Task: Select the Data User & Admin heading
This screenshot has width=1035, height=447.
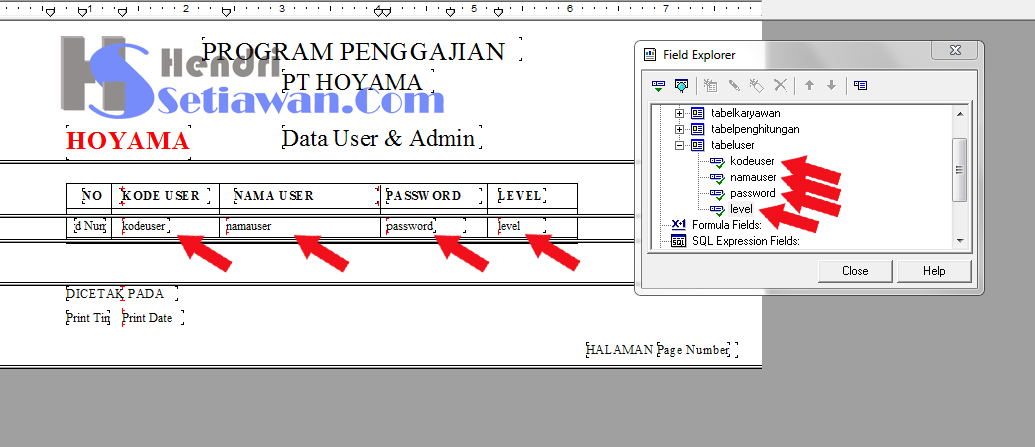Action: [x=382, y=138]
